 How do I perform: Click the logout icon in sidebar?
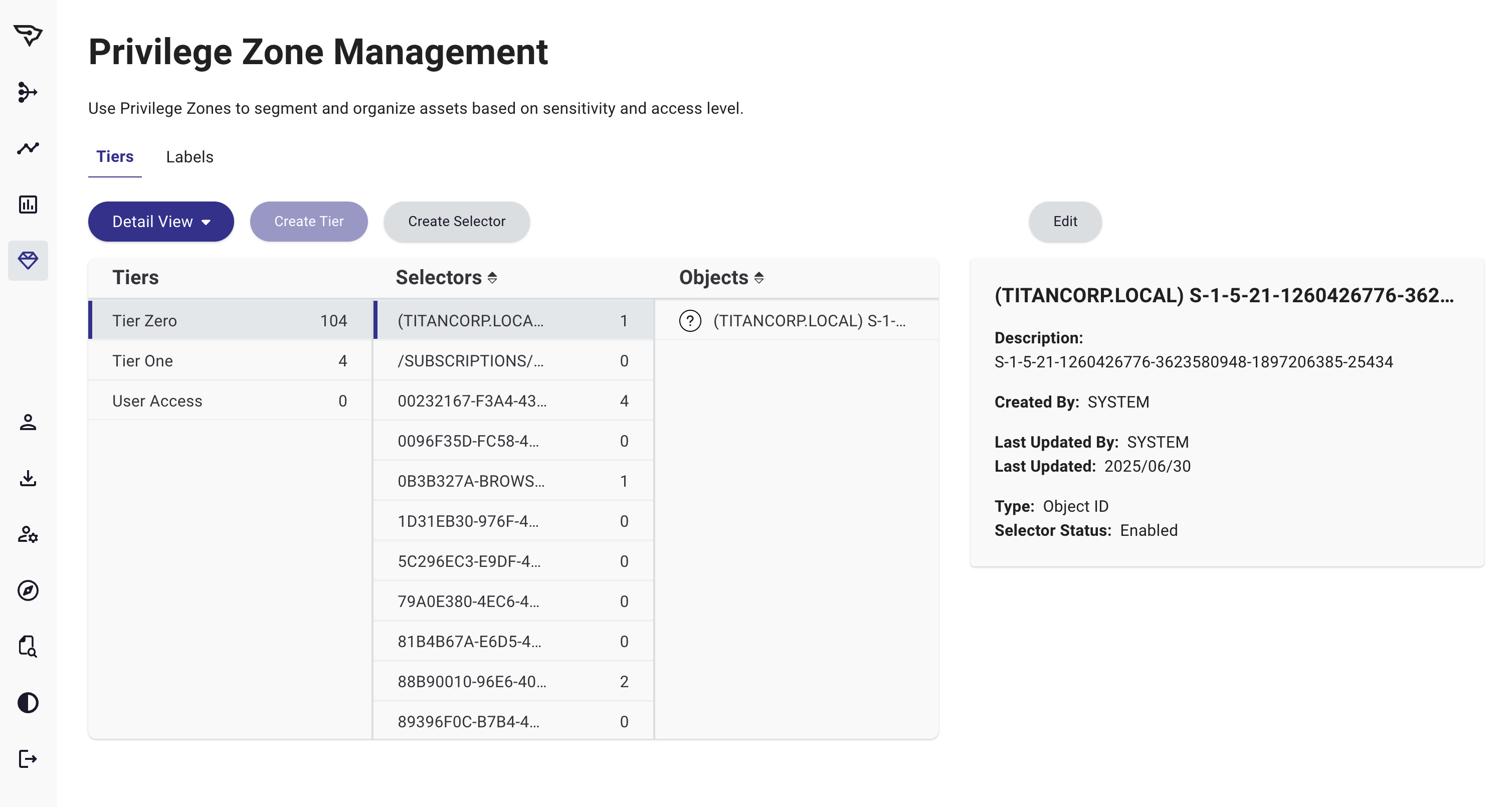[x=28, y=759]
